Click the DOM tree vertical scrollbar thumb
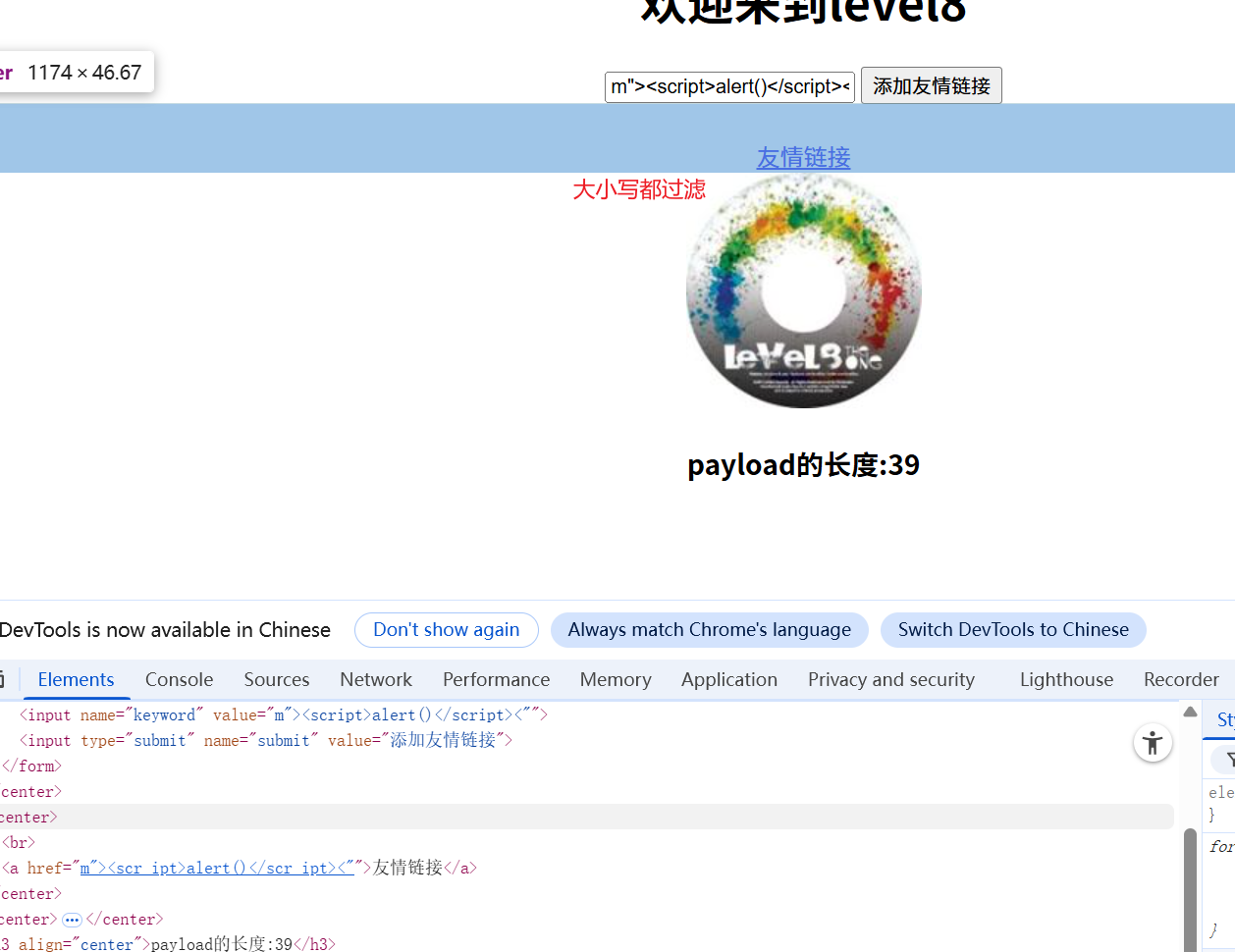Viewport: 1235px width, 952px height. 1190,888
